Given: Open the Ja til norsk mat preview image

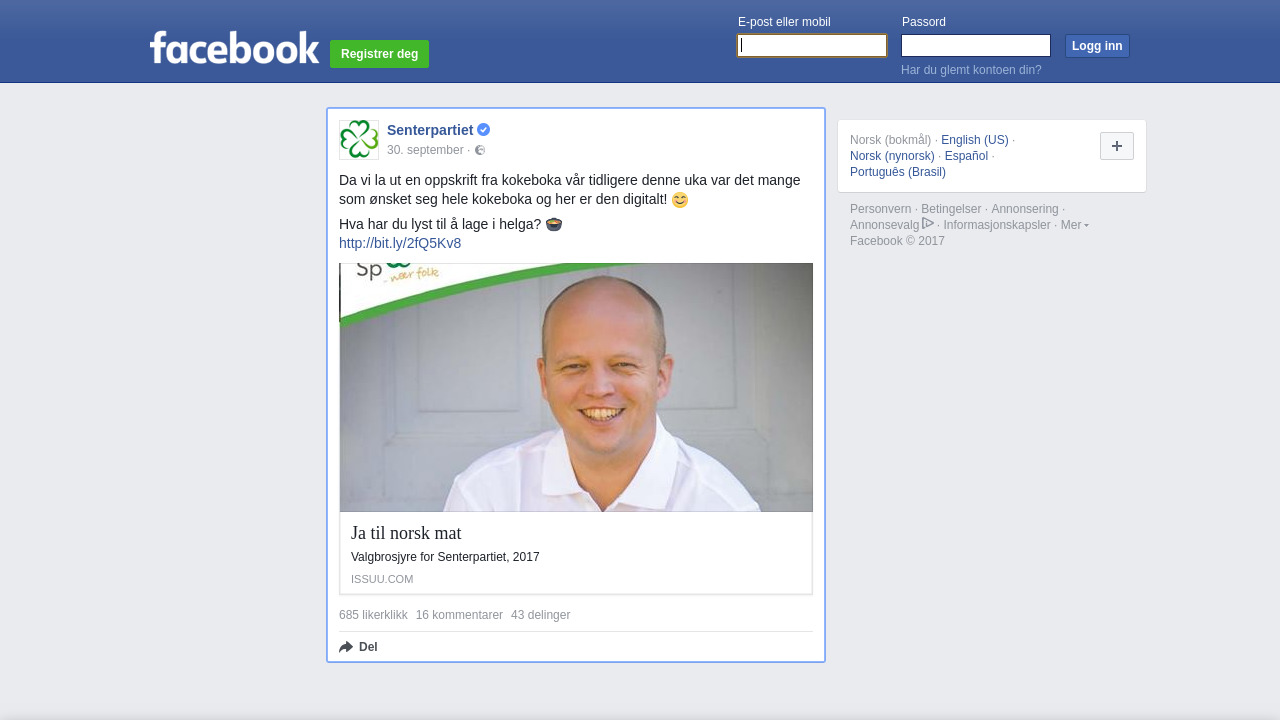Looking at the screenshot, I should pyautogui.click(x=576, y=387).
